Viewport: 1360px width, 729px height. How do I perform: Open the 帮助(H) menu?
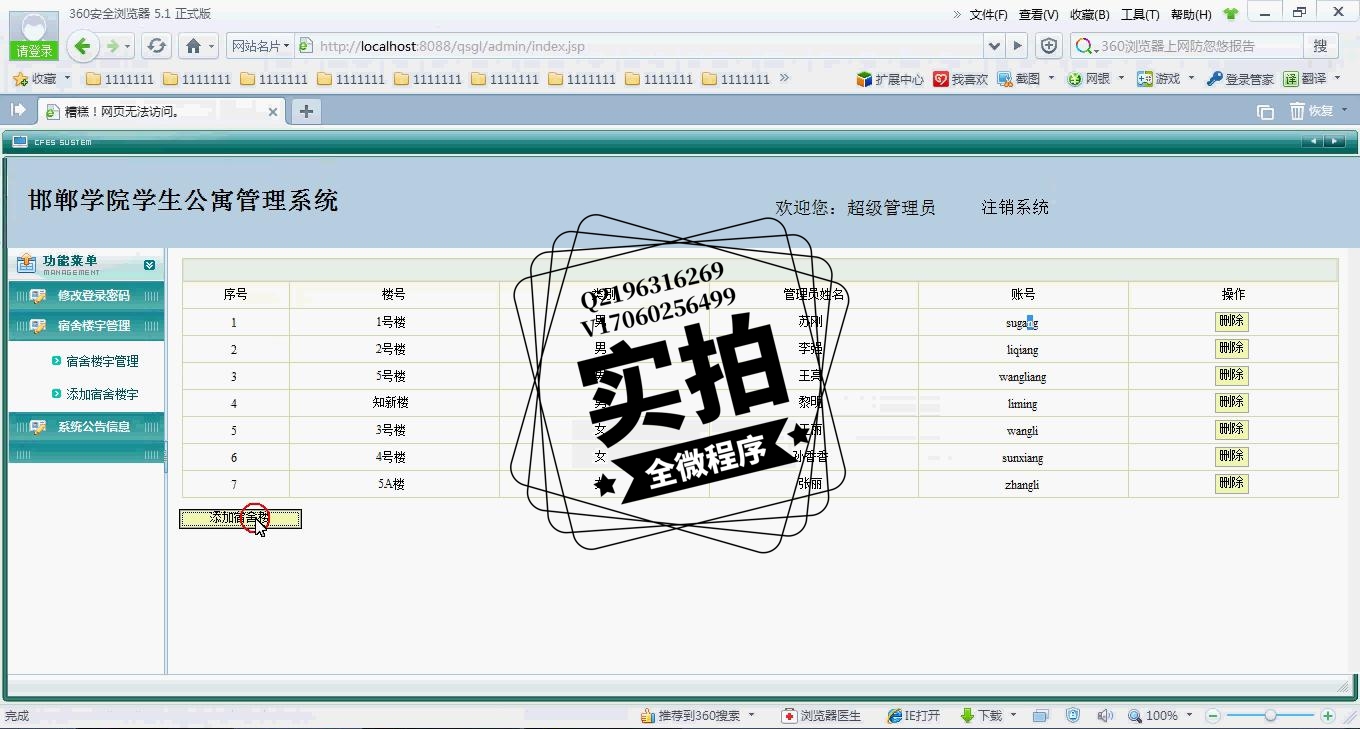pyautogui.click(x=1191, y=14)
